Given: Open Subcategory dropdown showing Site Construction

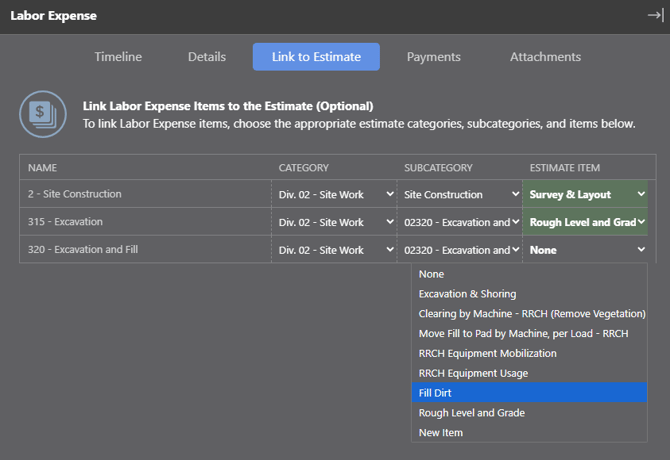Looking at the screenshot, I should 460,194.
